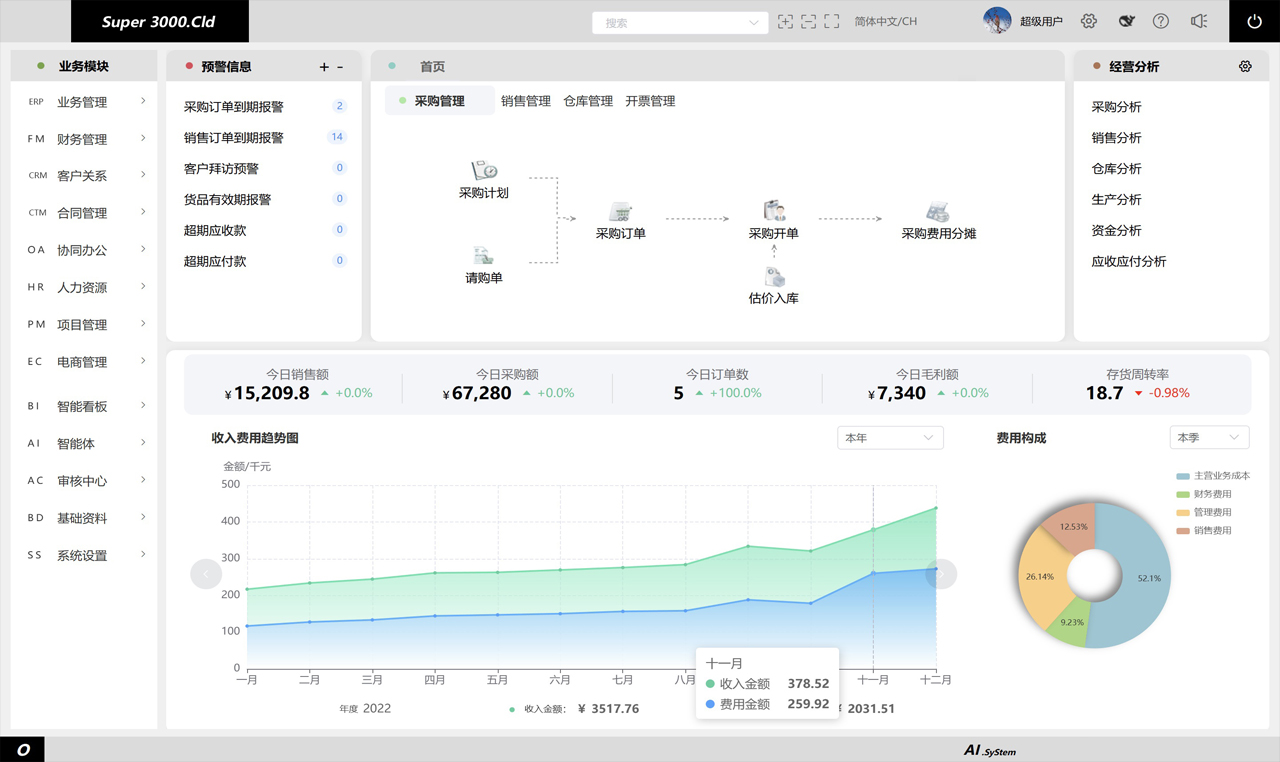1280x762 pixels.
Task: Open the 采购费用分摊 workflow icon
Action: pos(938,212)
